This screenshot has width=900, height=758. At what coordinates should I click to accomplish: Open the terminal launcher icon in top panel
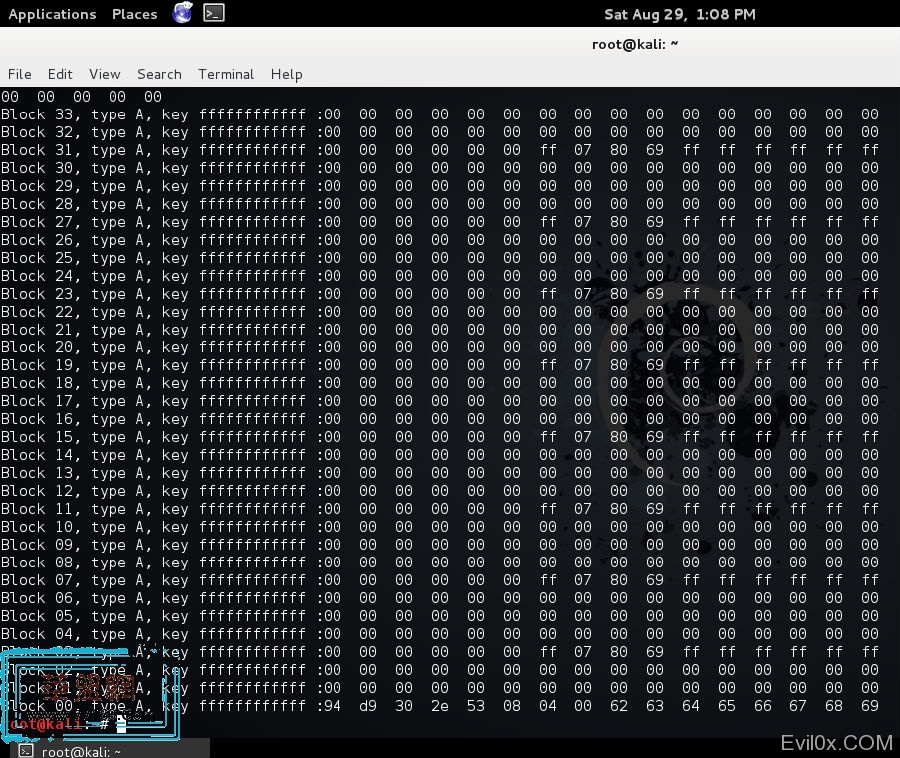214,13
